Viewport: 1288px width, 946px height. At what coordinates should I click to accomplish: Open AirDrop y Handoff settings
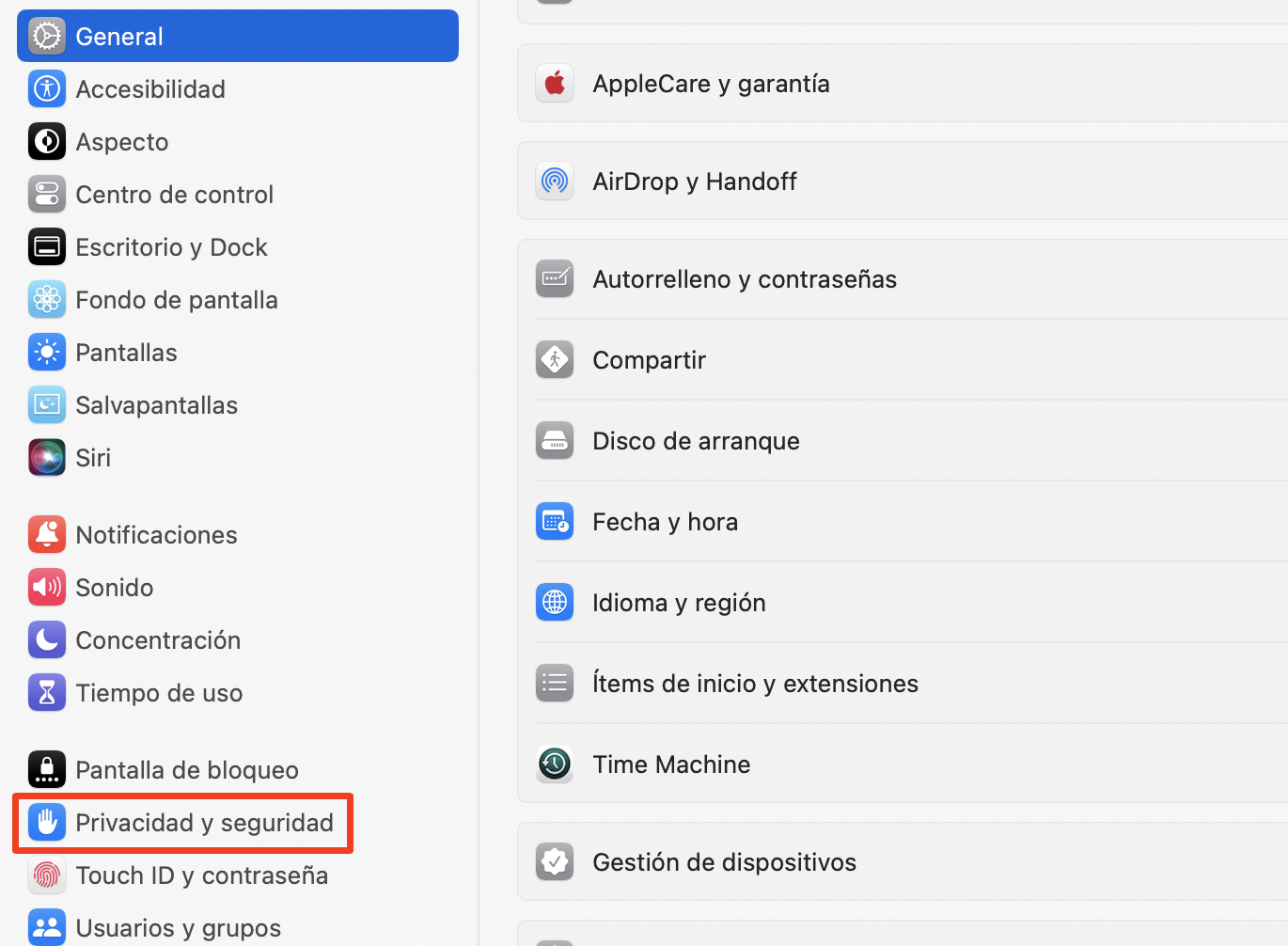[x=695, y=181]
